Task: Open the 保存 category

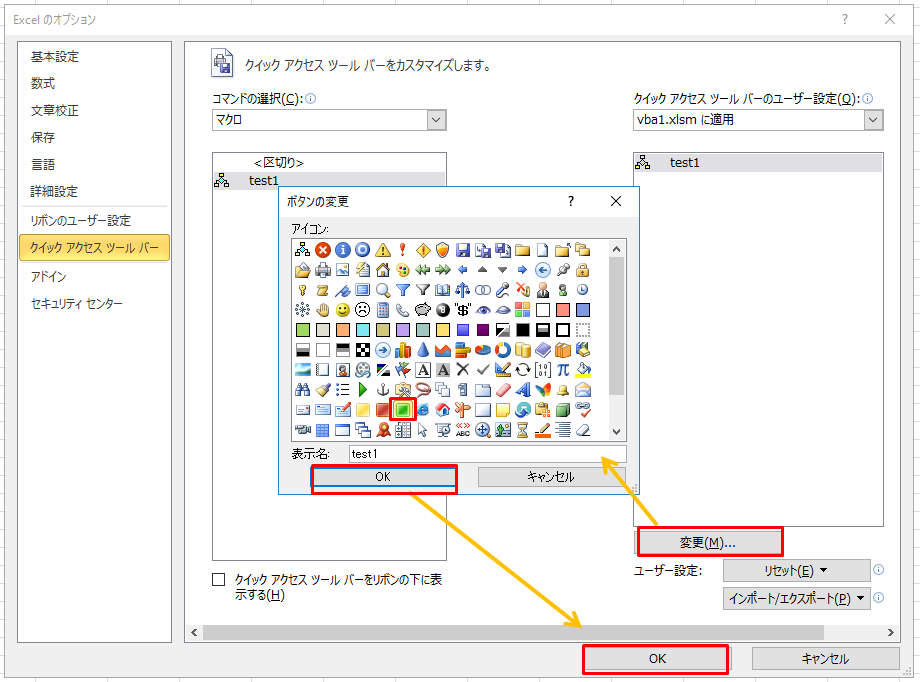Action: point(43,137)
